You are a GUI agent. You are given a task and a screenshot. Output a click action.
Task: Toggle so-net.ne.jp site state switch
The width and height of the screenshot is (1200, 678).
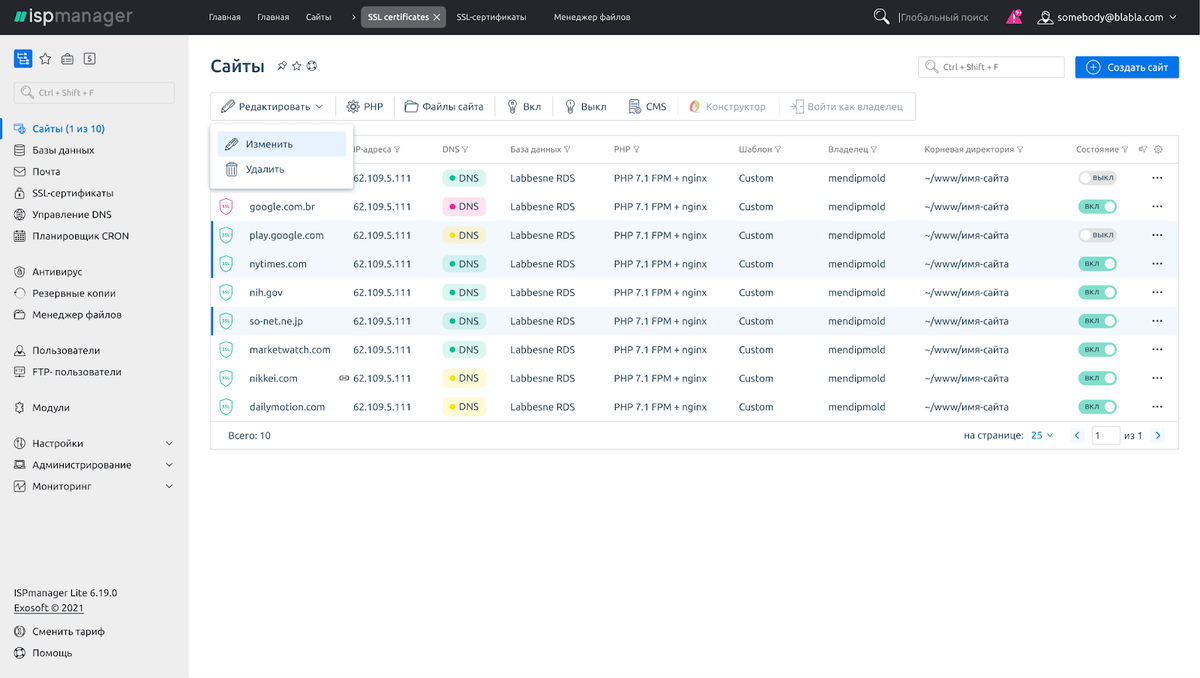pos(1097,321)
